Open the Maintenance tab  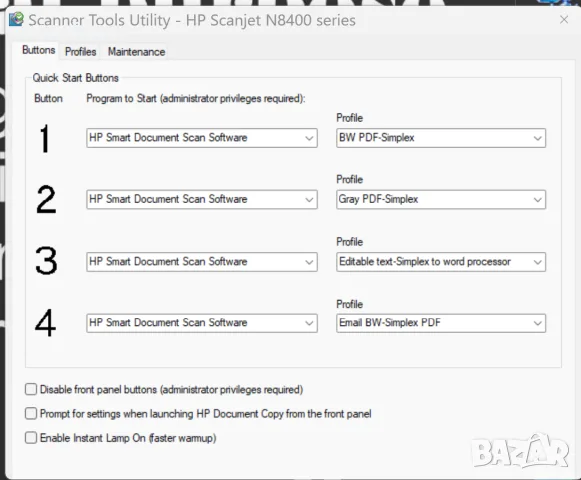(x=136, y=52)
